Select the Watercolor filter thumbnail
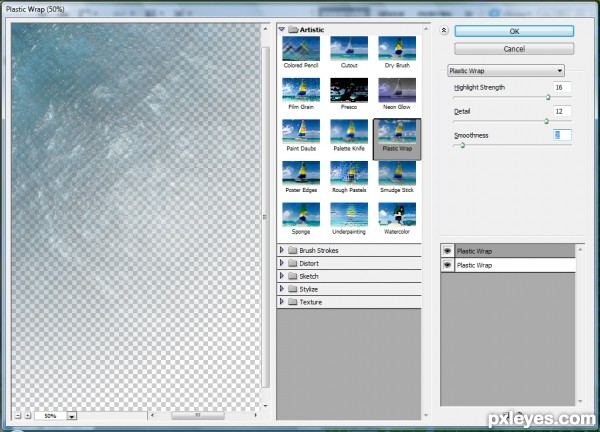 397,215
